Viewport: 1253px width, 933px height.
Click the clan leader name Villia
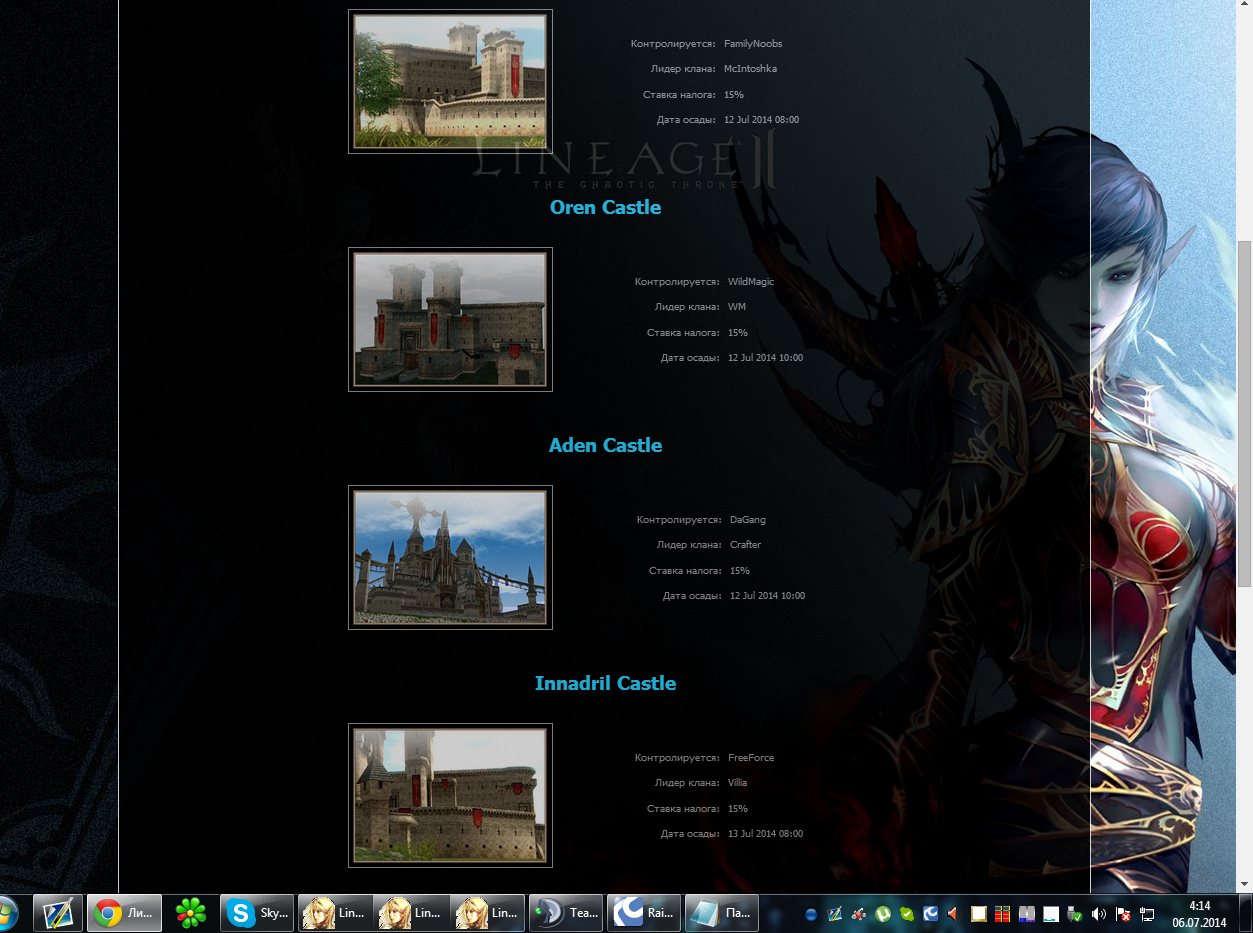click(x=737, y=783)
